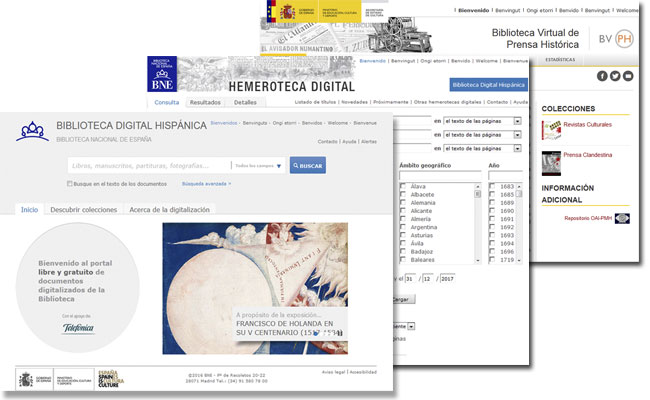Open 'Aviso legal' footer link
This screenshot has height=400, width=650.
point(333,372)
